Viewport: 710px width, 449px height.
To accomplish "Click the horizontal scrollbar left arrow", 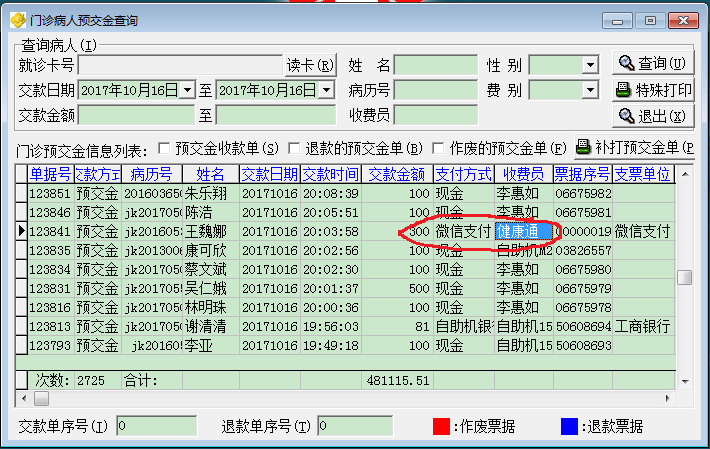I will tap(24, 399).
